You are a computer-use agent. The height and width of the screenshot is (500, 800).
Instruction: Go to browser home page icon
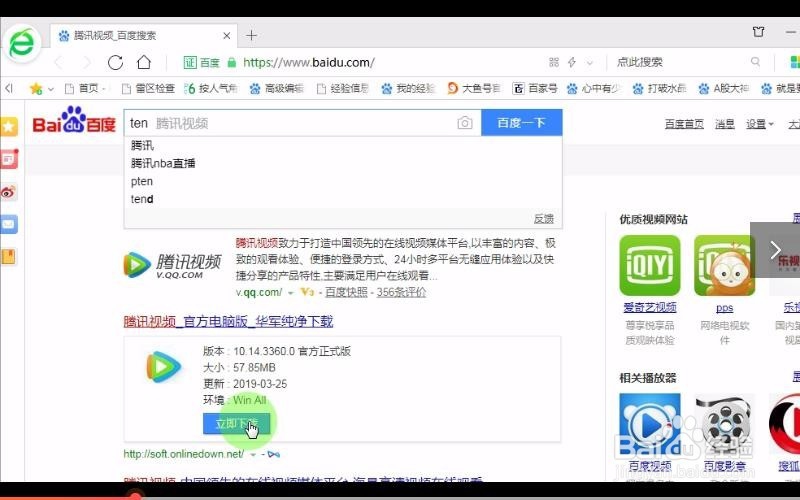[x=144, y=62]
